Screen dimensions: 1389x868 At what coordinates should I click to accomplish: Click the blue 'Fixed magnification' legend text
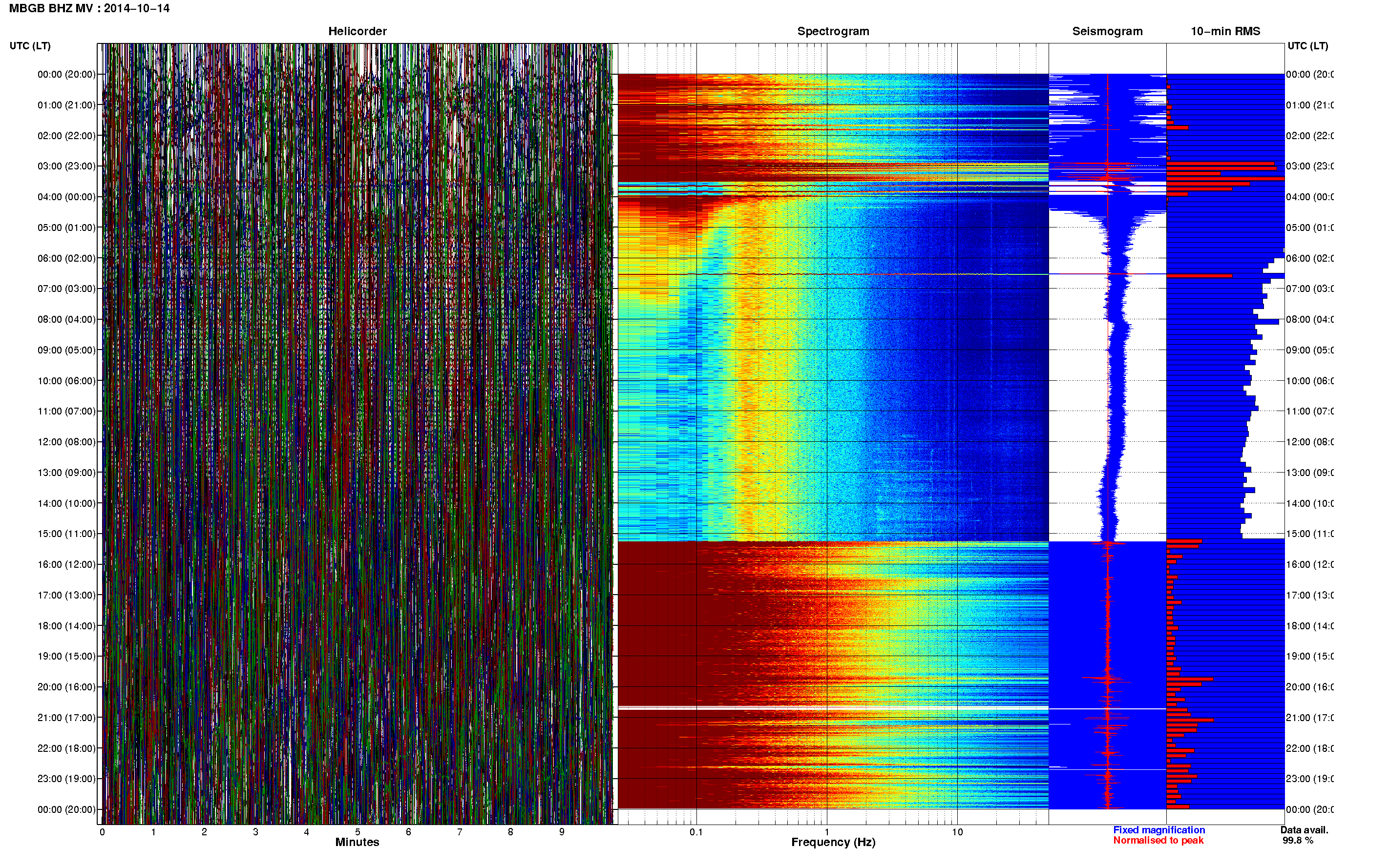1159,830
